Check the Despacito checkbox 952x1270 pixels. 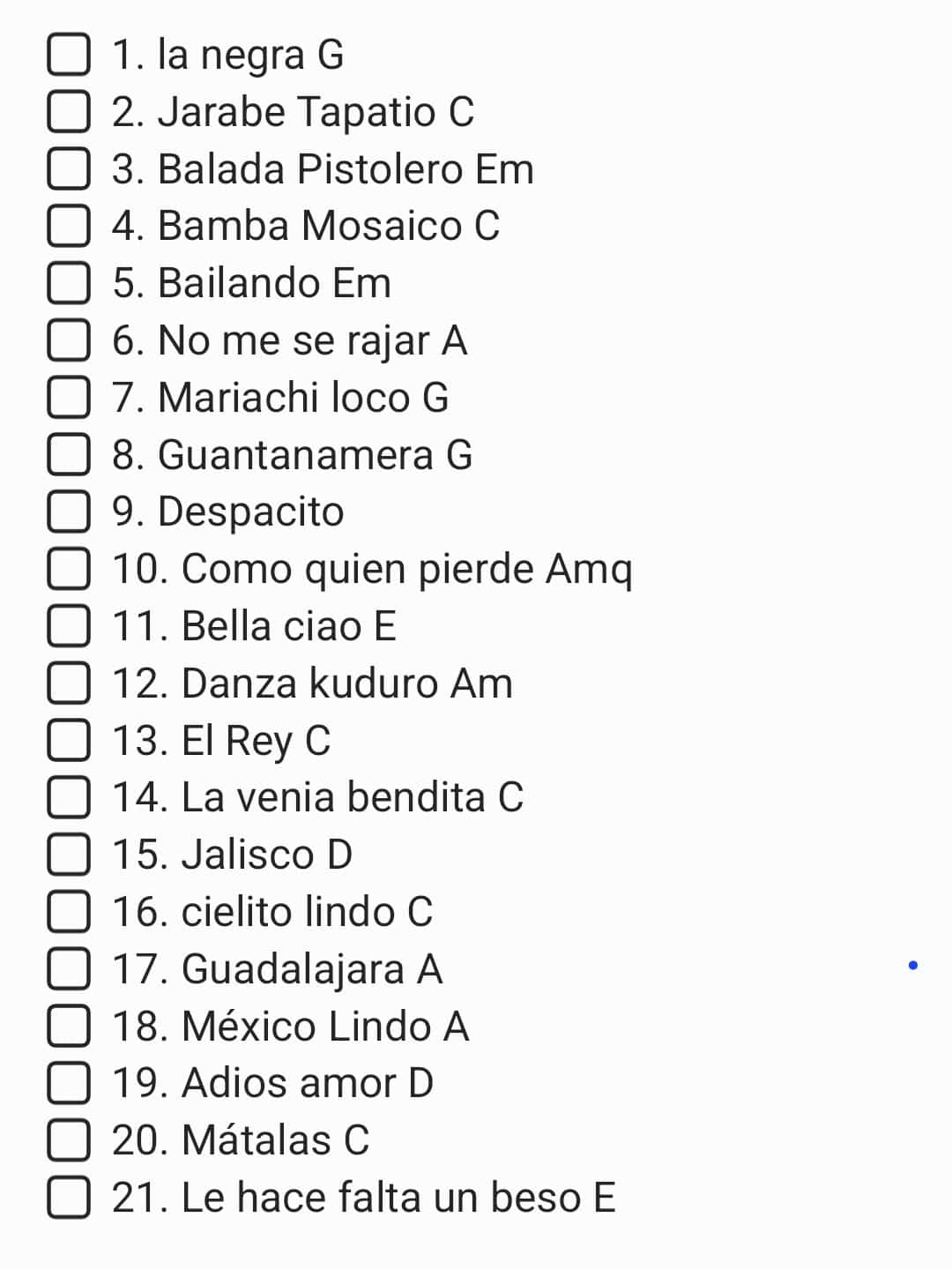(x=69, y=512)
